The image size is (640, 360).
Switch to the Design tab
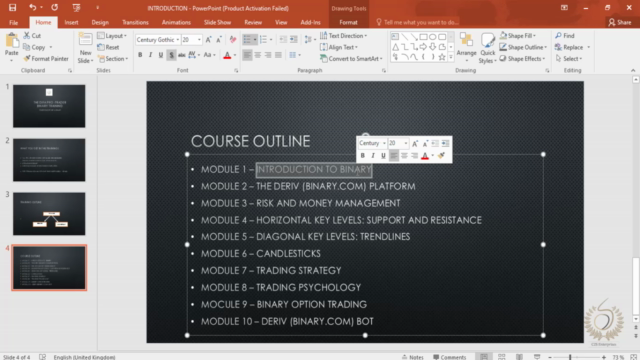pyautogui.click(x=100, y=22)
